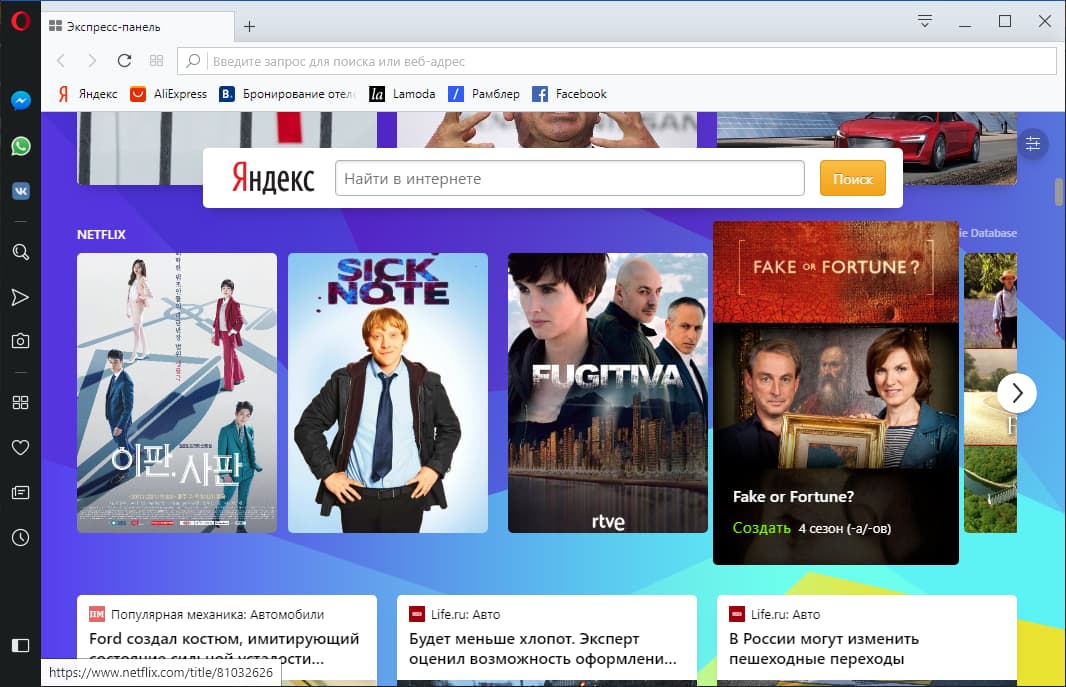The image size is (1066, 687).
Task: Open the Sick Note Netflix thumbnail
Action: pyautogui.click(x=388, y=393)
